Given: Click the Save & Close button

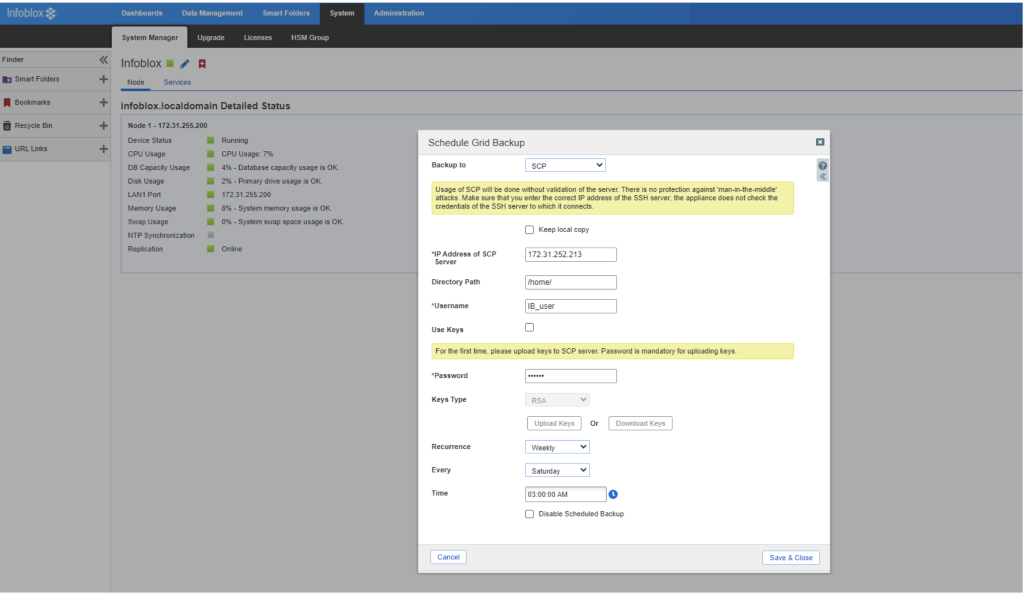Looking at the screenshot, I should (x=790, y=557).
